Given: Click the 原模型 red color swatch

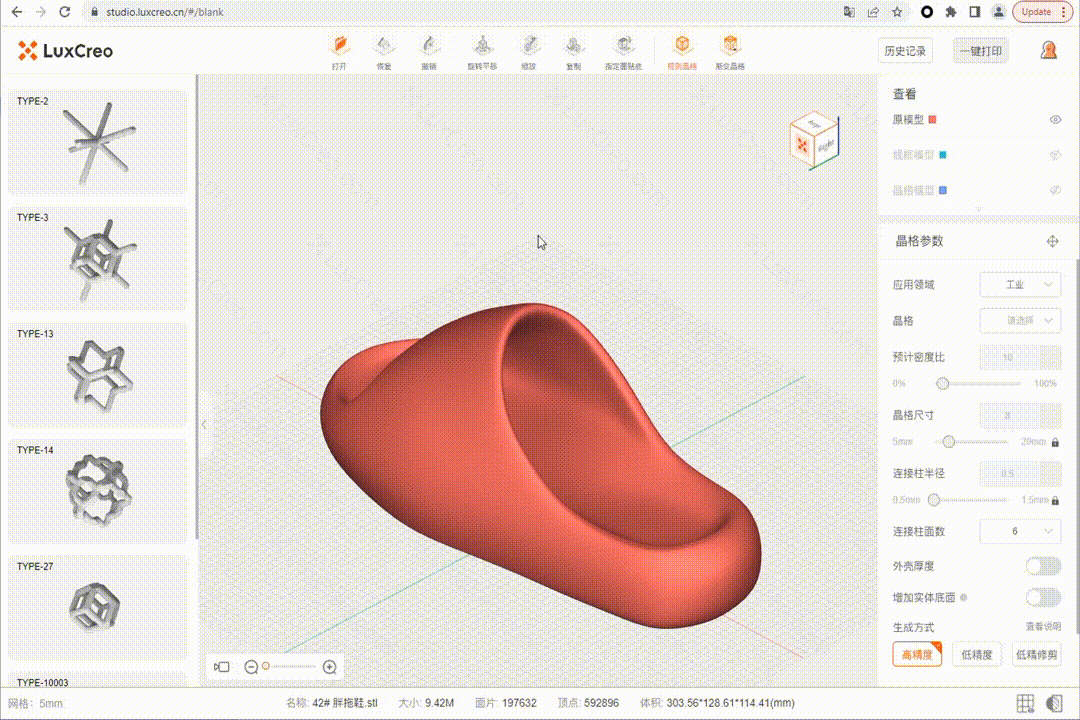Looking at the screenshot, I should [x=933, y=120].
